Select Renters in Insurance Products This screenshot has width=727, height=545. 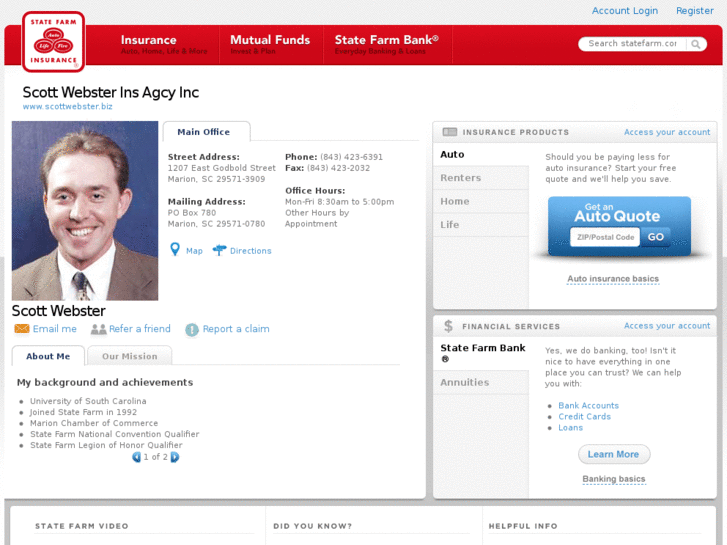[x=481, y=178]
